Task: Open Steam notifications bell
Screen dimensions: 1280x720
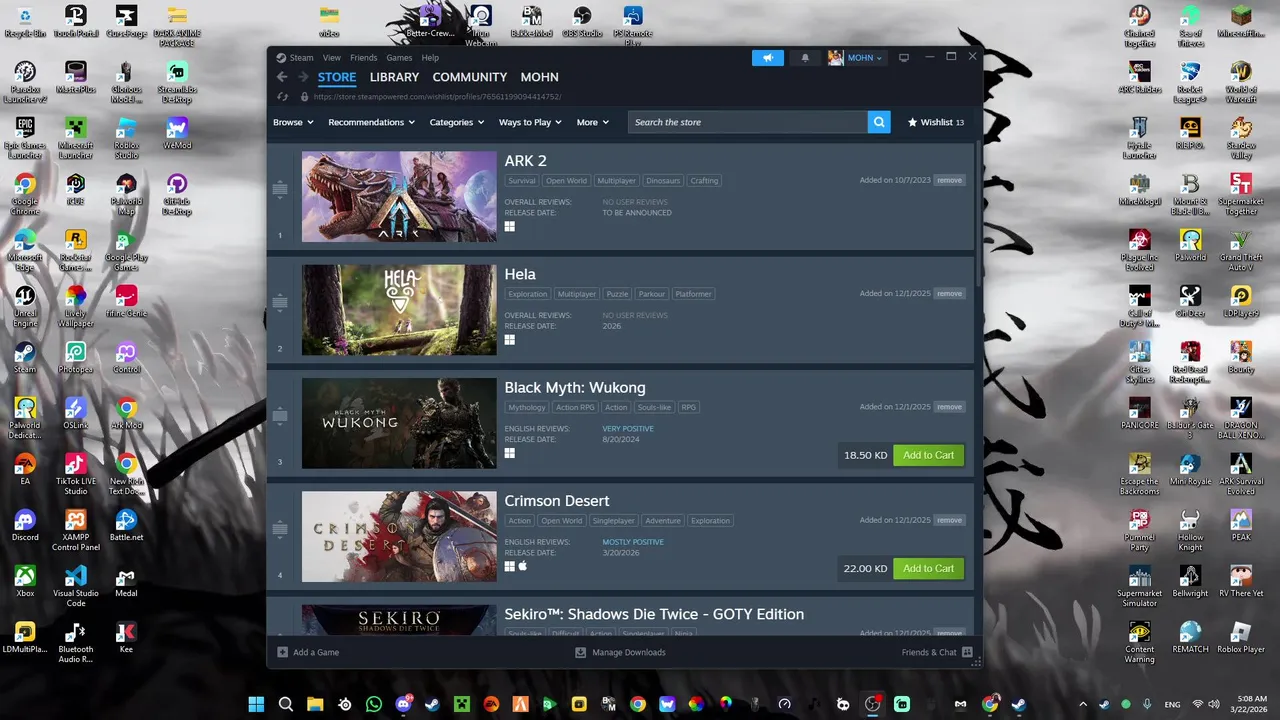Action: pyautogui.click(x=805, y=58)
